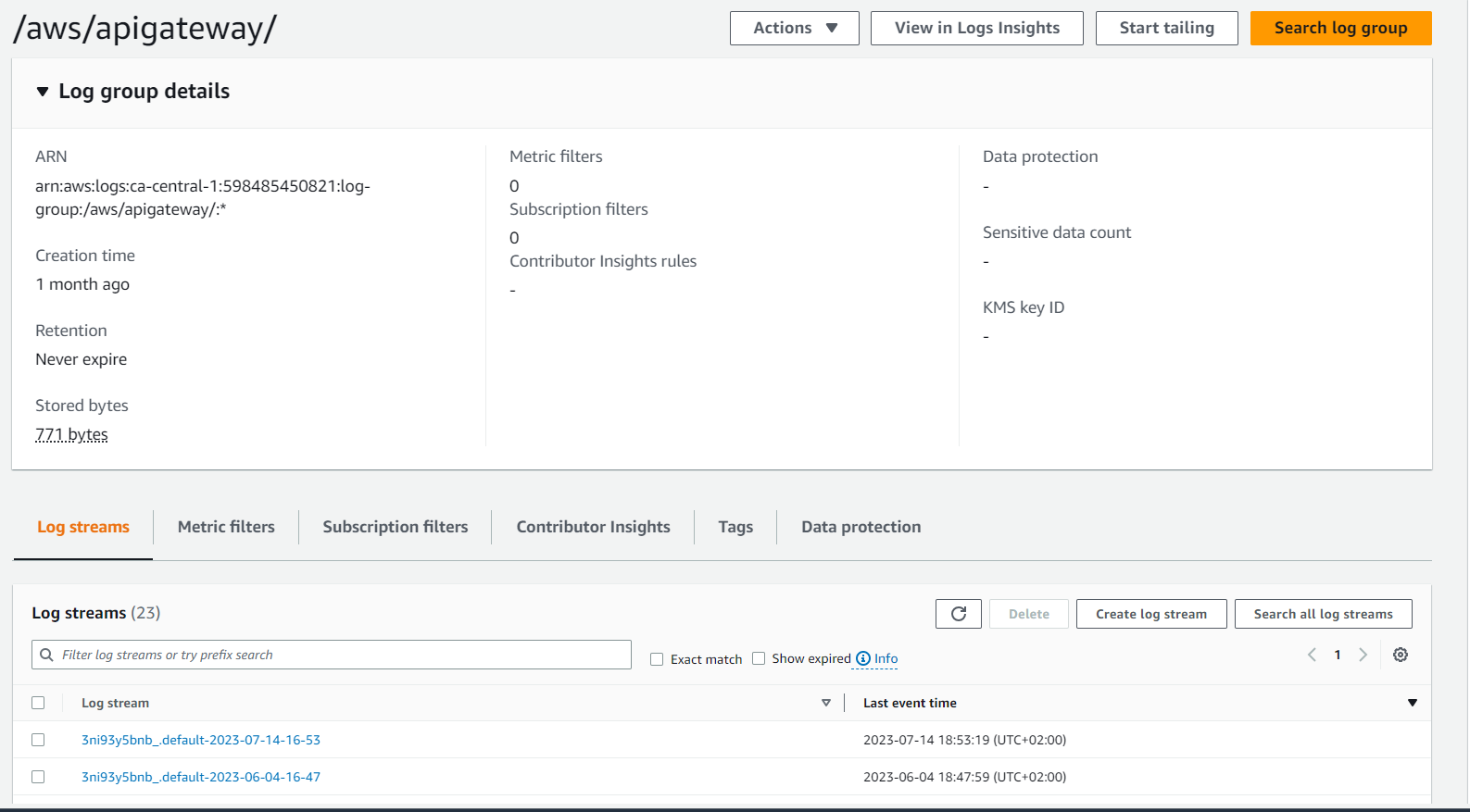The width and height of the screenshot is (1470, 812).
Task: Sort by Last event time descending arrow
Action: point(1413,703)
